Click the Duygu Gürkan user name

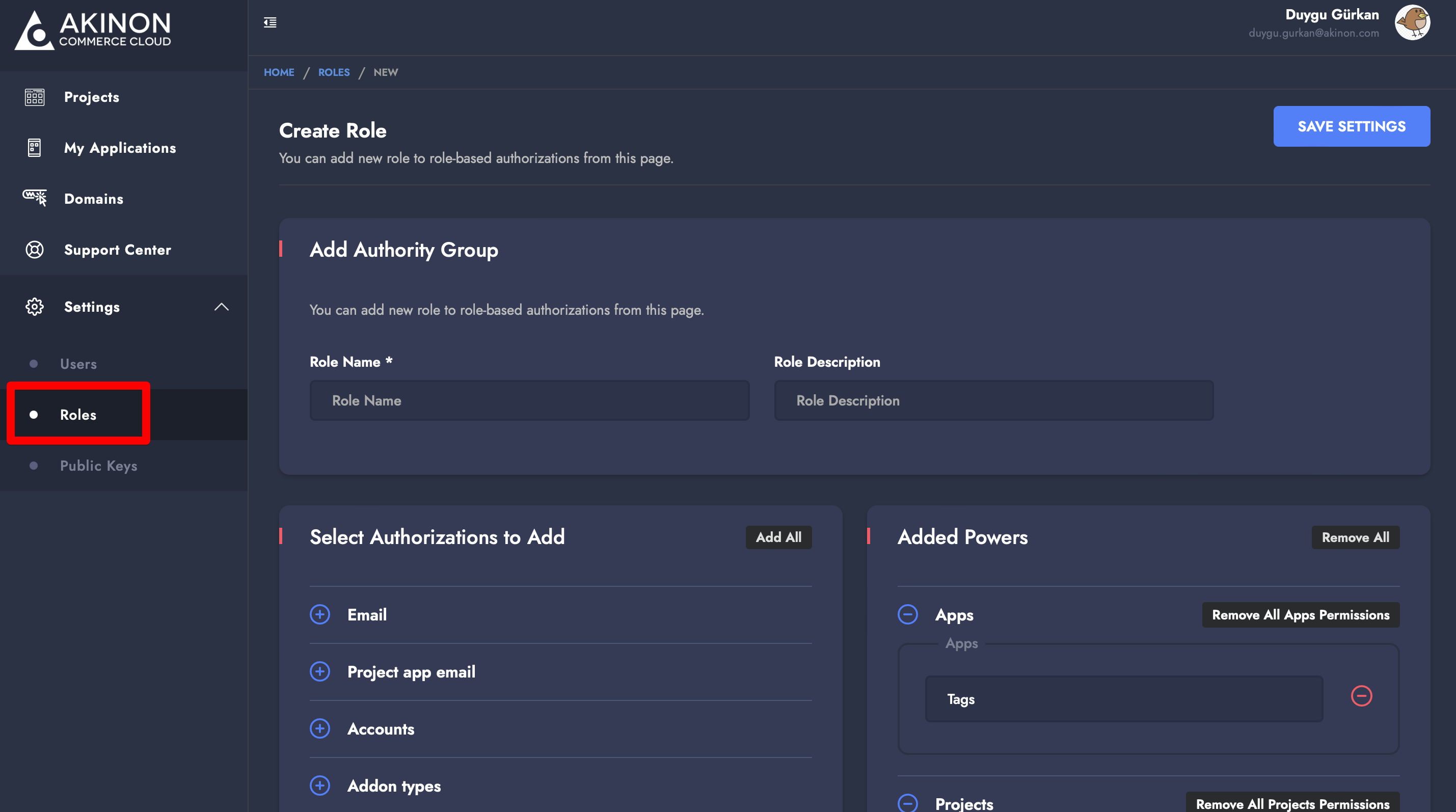point(1332,15)
